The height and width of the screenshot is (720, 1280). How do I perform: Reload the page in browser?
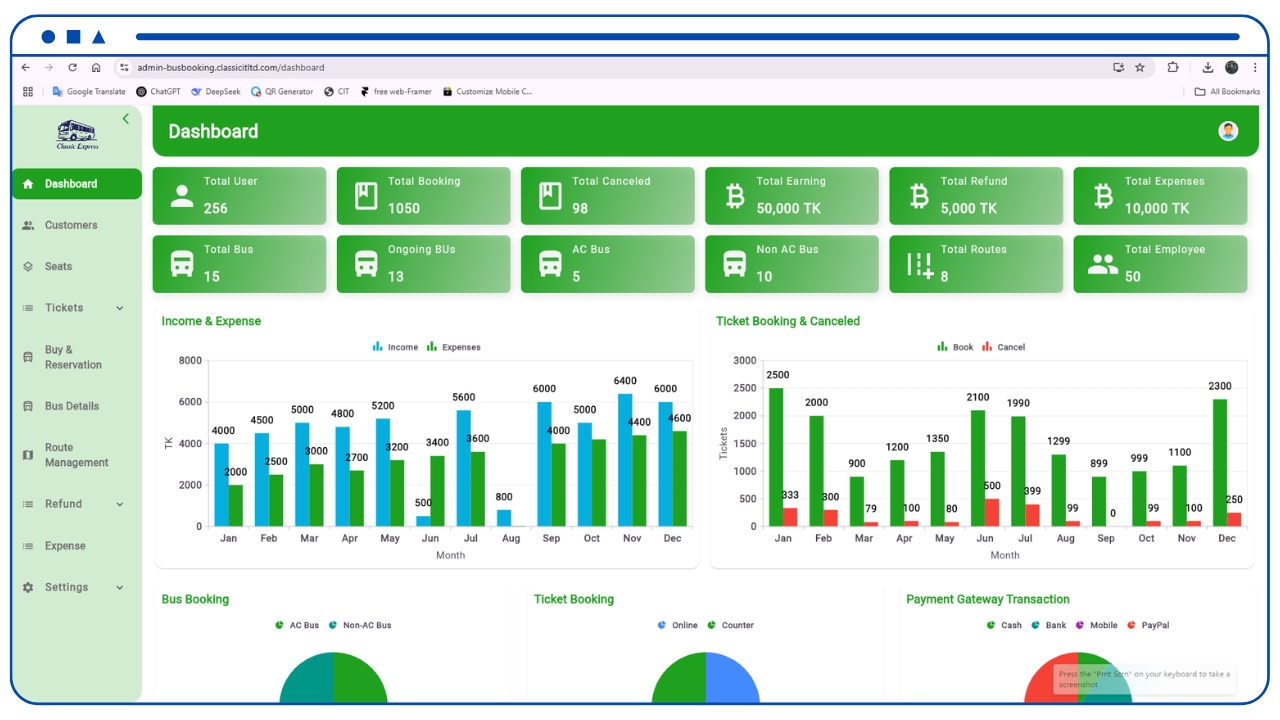pos(72,68)
